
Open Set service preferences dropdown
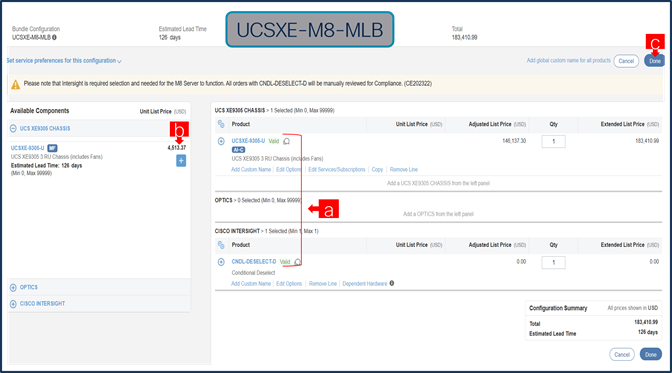pyautogui.click(x=64, y=60)
